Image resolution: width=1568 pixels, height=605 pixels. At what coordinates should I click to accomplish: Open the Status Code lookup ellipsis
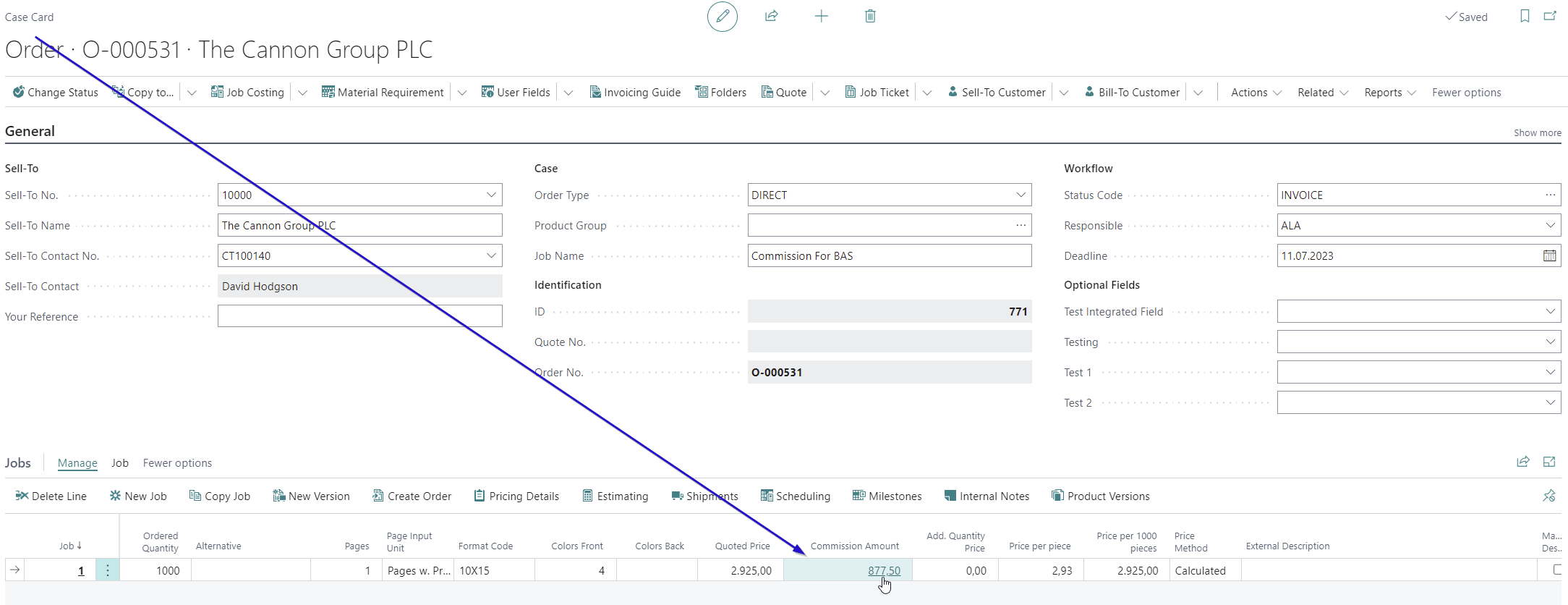tap(1550, 195)
